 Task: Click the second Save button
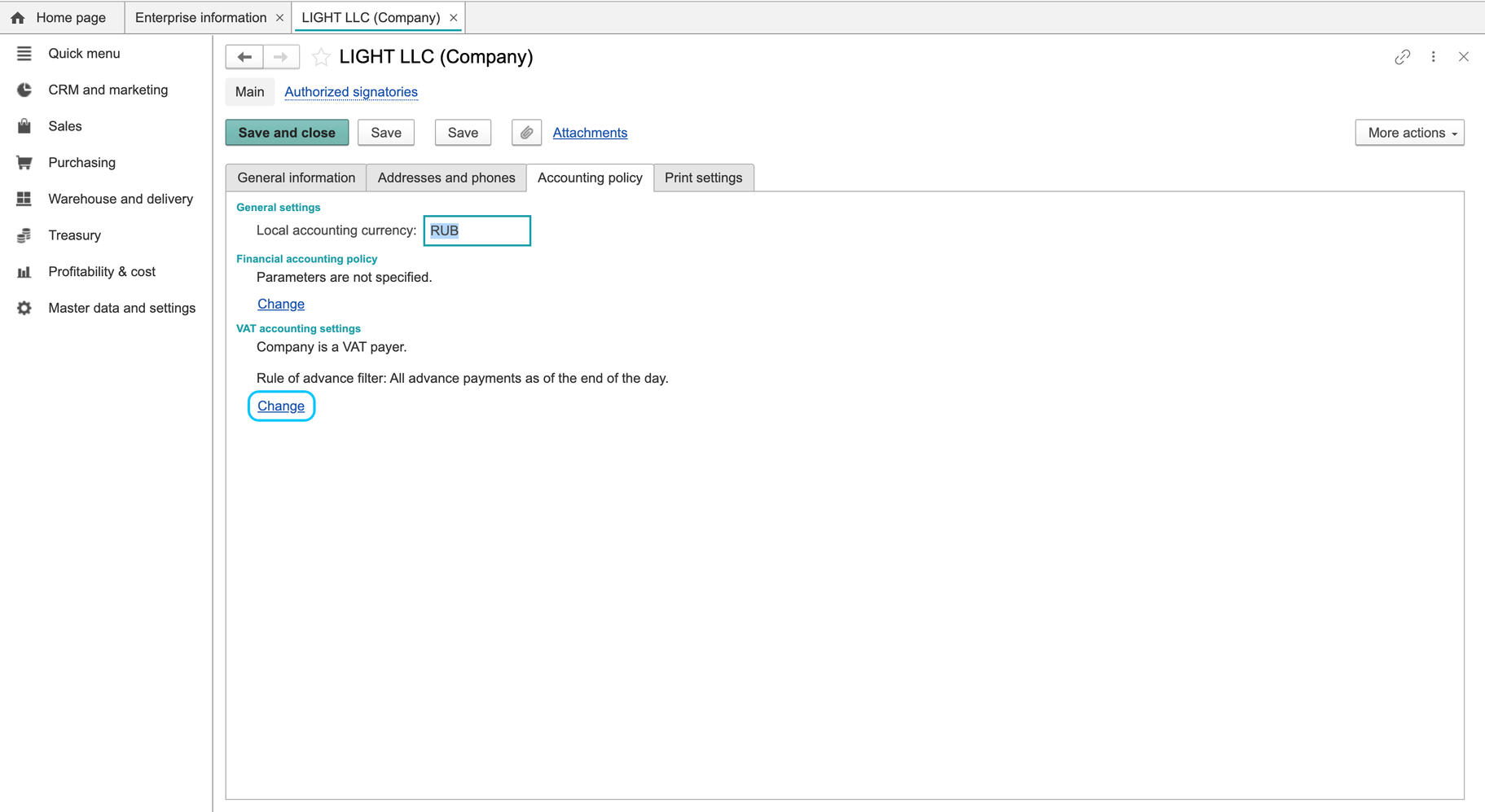pyautogui.click(x=463, y=133)
